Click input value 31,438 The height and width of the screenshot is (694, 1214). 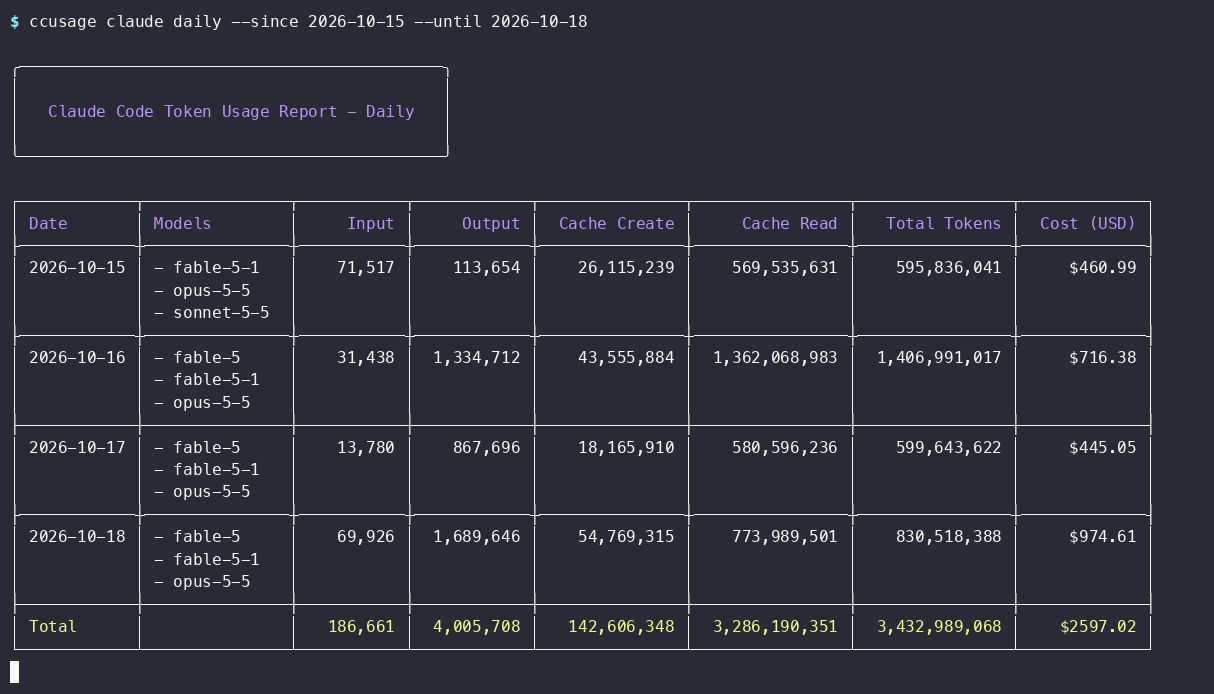point(366,357)
